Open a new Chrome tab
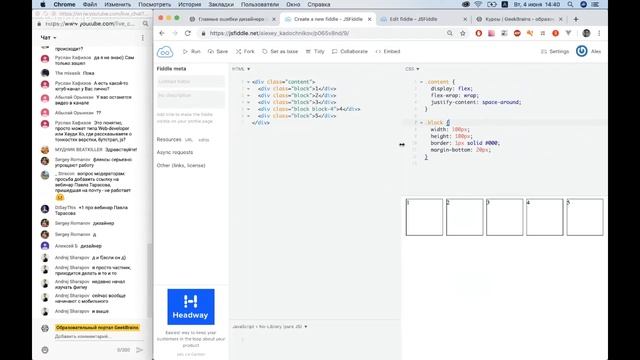 576,19
